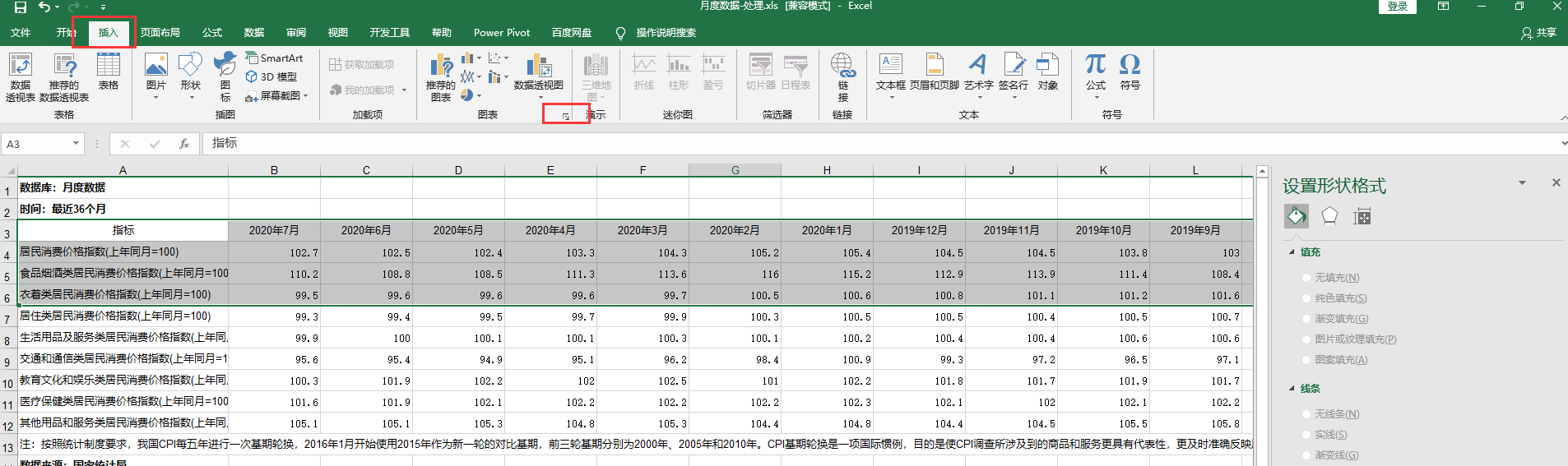This screenshot has width=1568, height=466.
Task: Collapse the Line (线条) section
Action: pyautogui.click(x=1292, y=389)
